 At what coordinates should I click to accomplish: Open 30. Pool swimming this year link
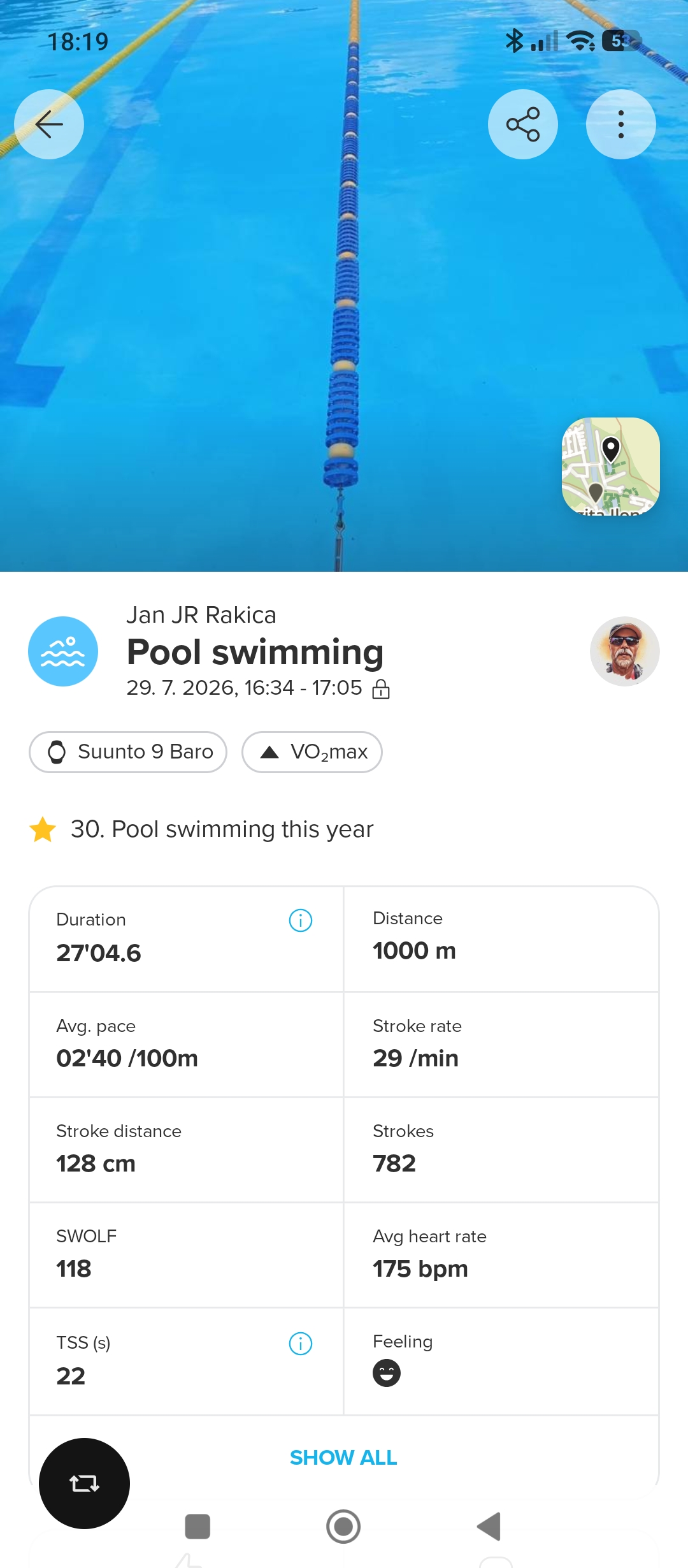point(222,829)
